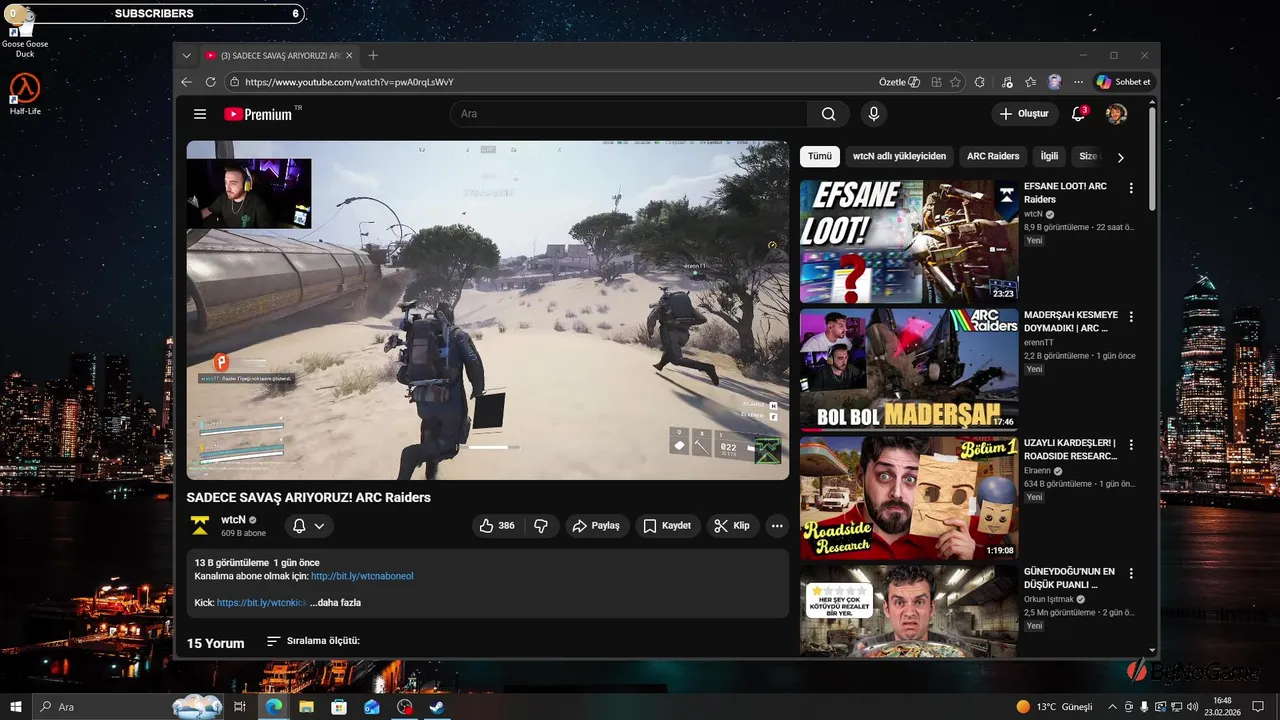Open notification preference dropdown for wtcN
Screen dimensions: 1280x720
(309, 525)
